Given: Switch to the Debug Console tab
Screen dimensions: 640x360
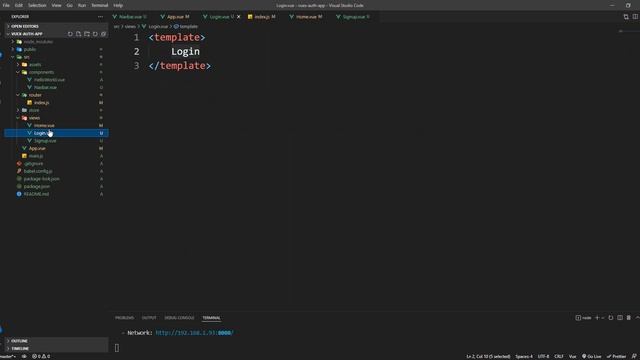Looking at the screenshot, I should point(179,318).
